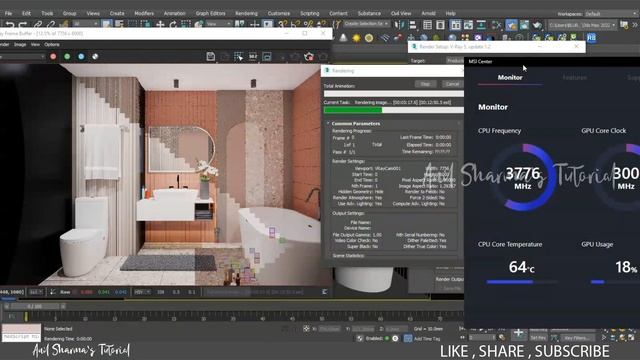This screenshot has width=640, height=360.
Task: Select the Link tool
Action: 38,24
